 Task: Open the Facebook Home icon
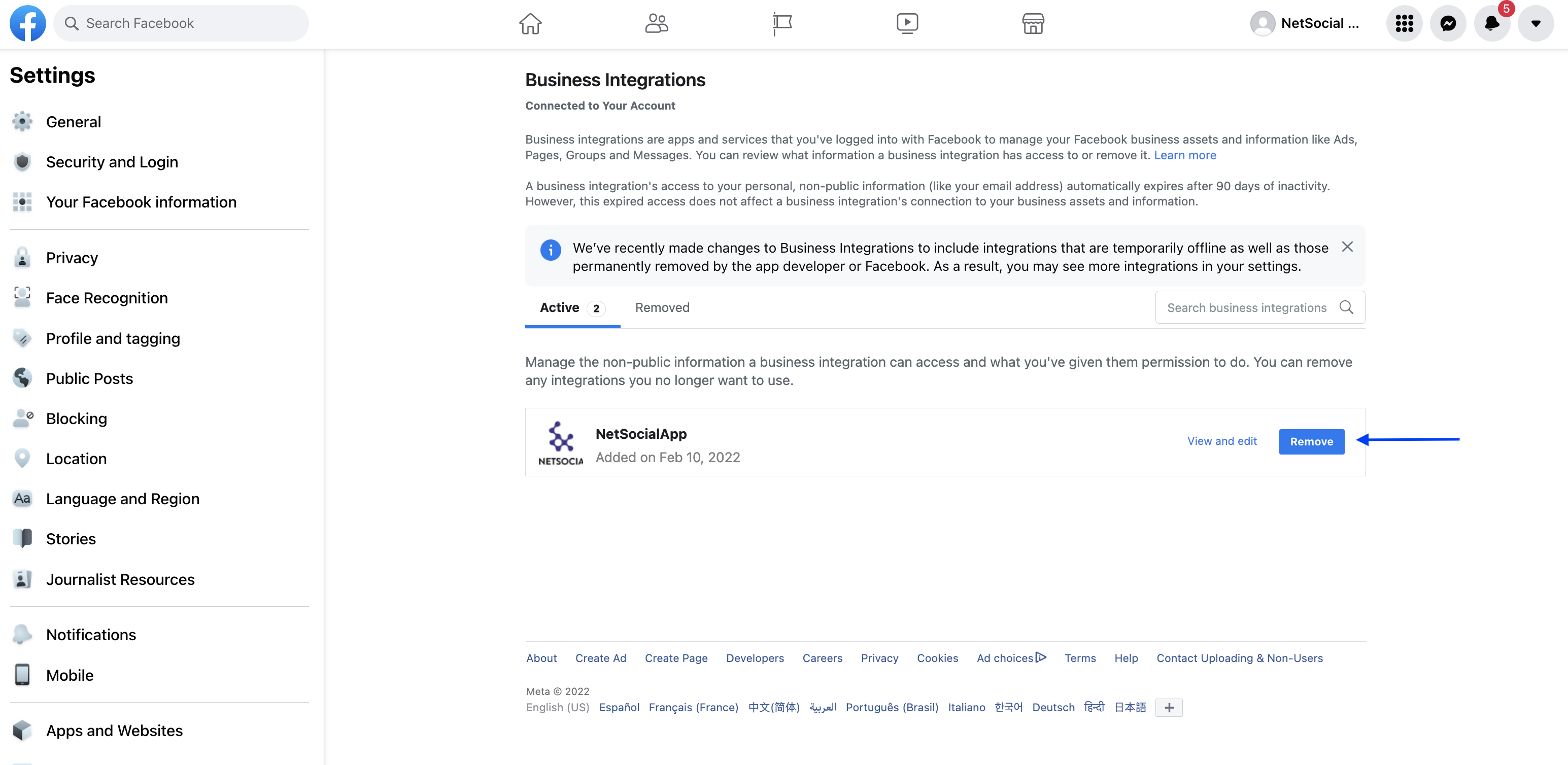pyautogui.click(x=530, y=24)
